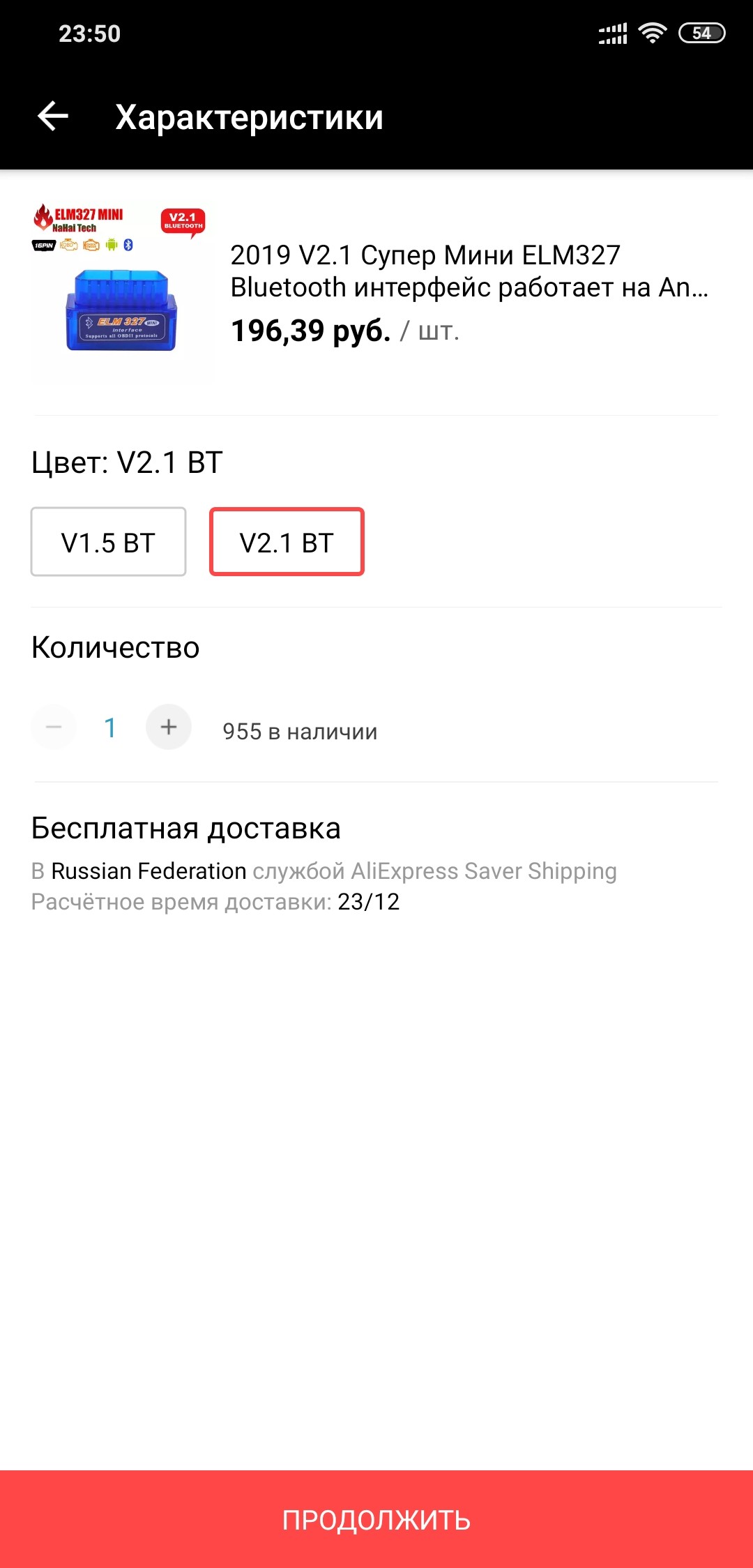
Task: Tap the 23:50 clock in status bar
Action: [90, 33]
